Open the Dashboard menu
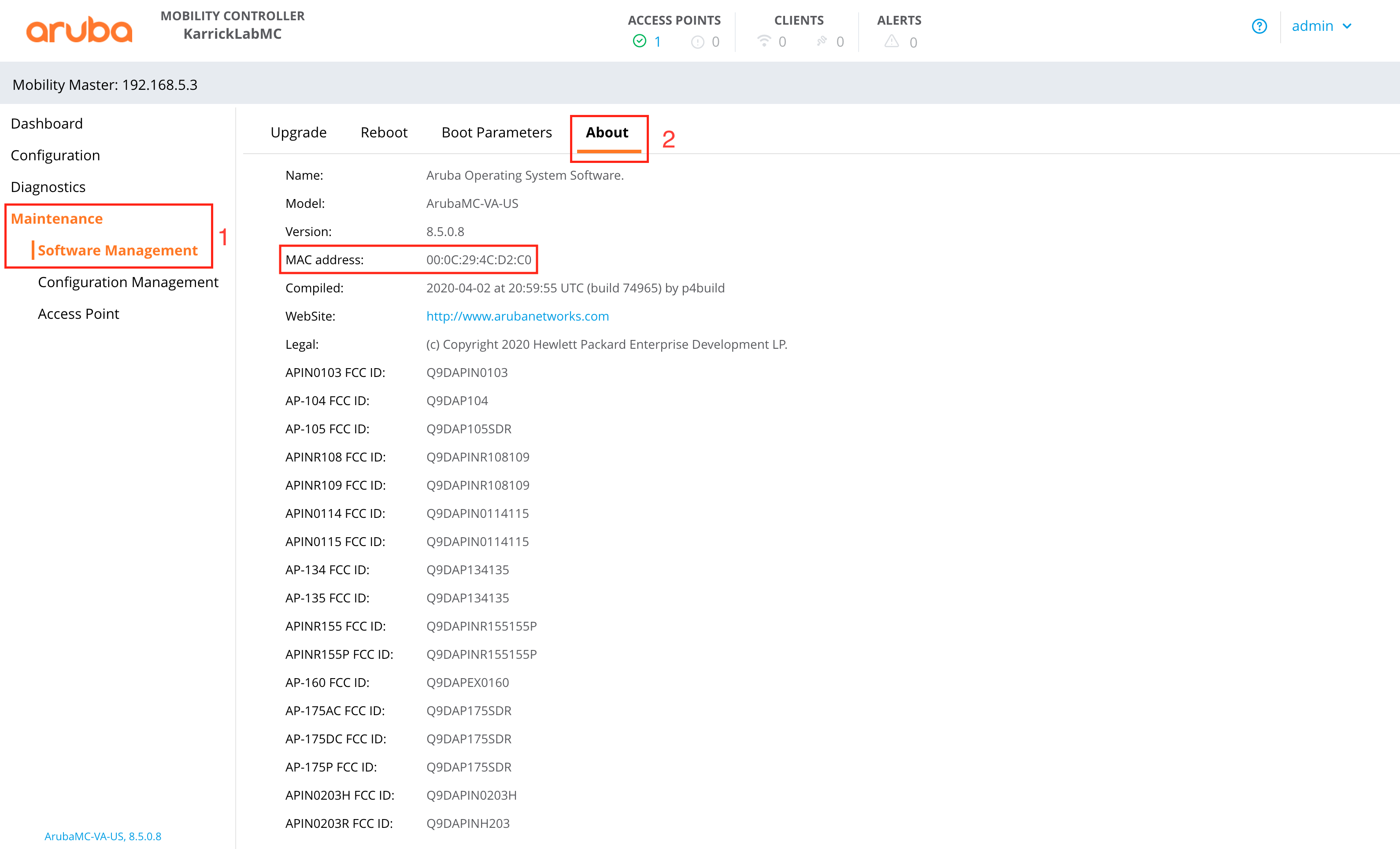The height and width of the screenshot is (849, 1400). 47,123
